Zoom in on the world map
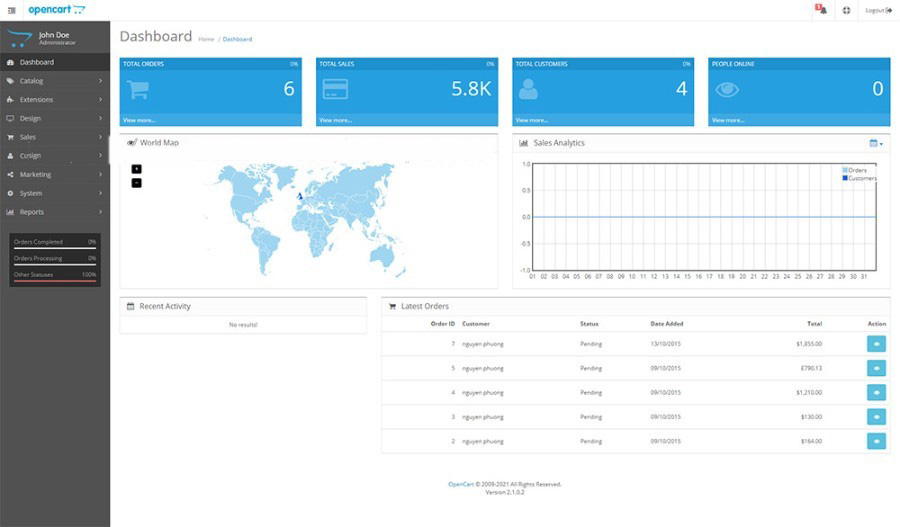900x527 pixels. click(x=137, y=168)
